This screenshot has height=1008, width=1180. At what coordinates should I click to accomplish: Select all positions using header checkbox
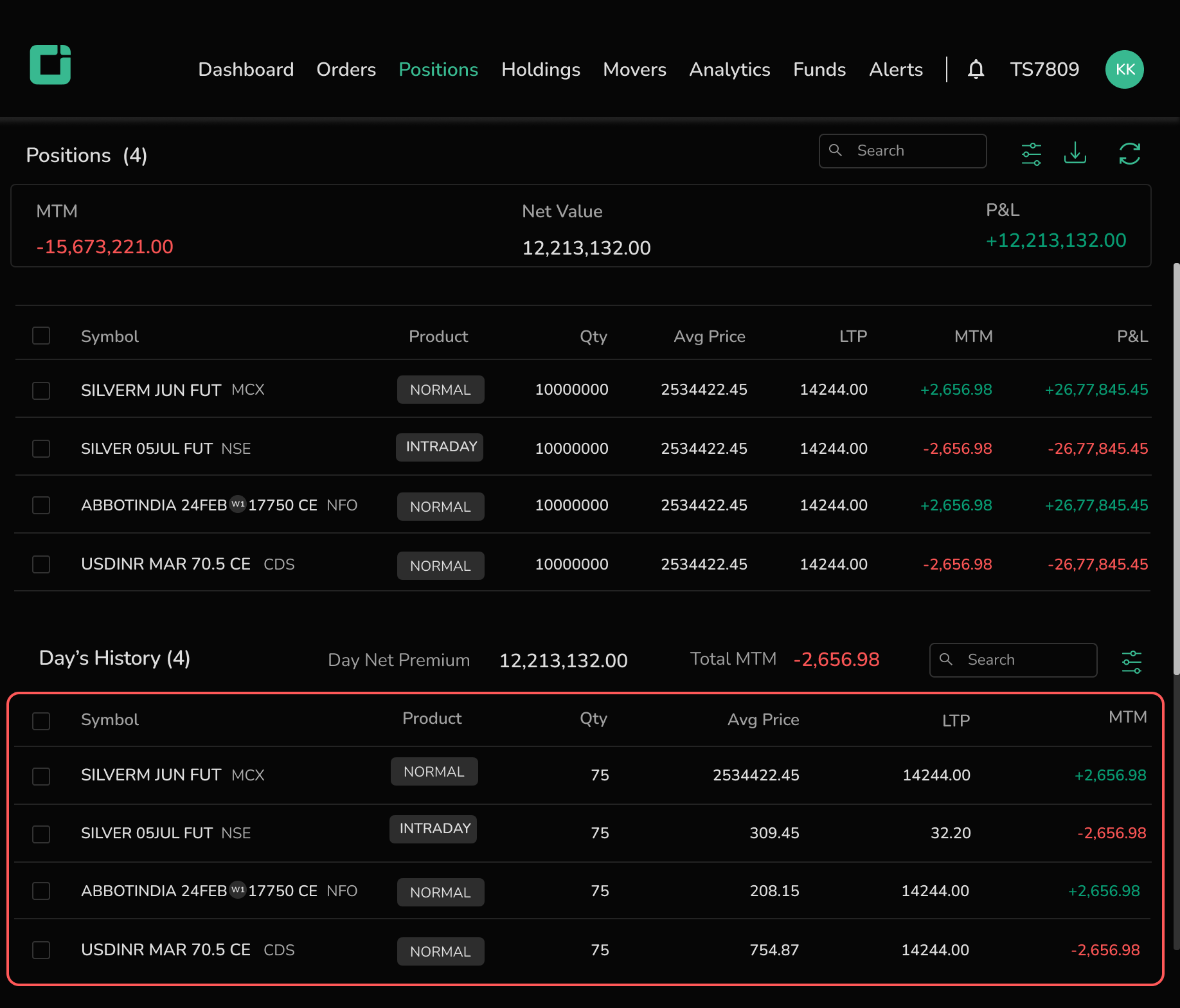coord(41,336)
